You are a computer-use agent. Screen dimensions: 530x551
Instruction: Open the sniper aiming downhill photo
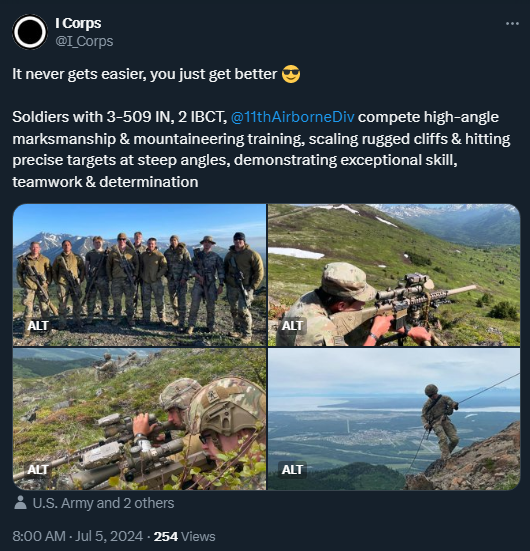pos(394,275)
